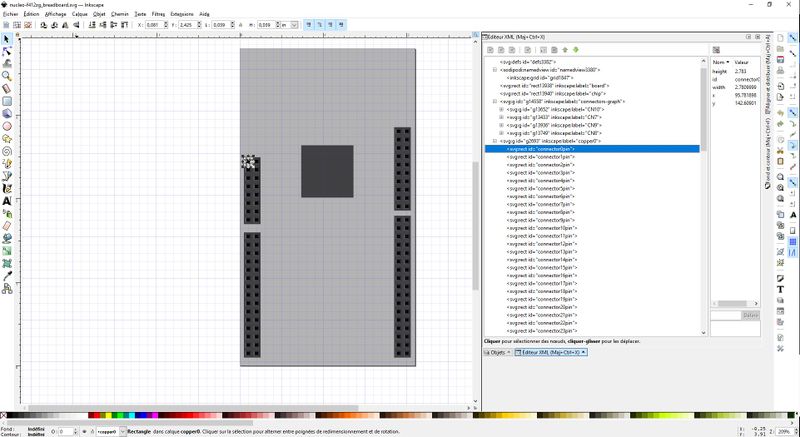
Task: Click the Nom column header
Action: pyautogui.click(x=719, y=62)
